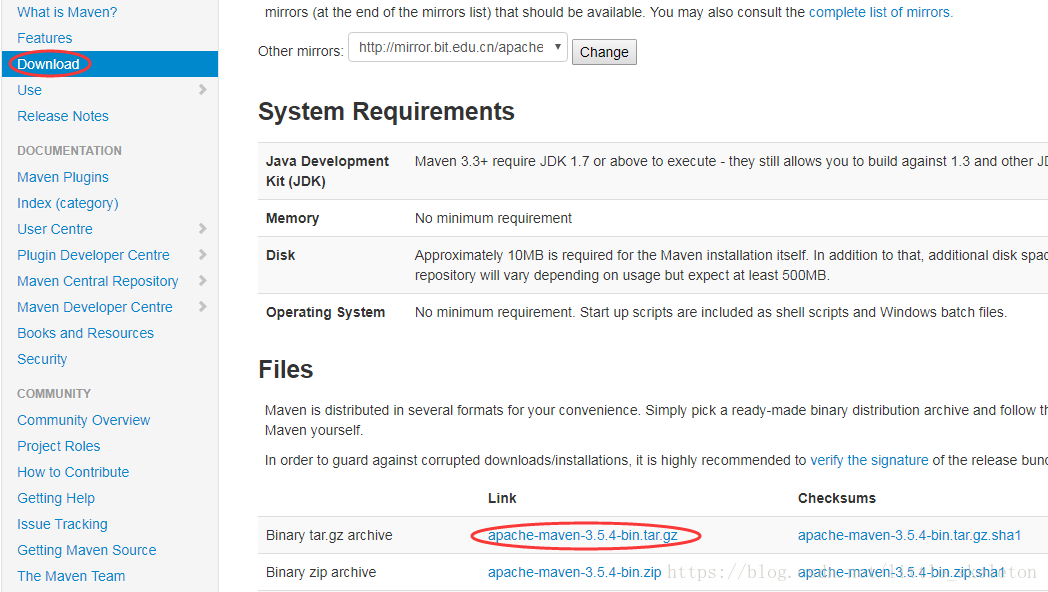Click the 'System Requirements' heading
Viewport: 1048px width, 592px height.
(386, 112)
